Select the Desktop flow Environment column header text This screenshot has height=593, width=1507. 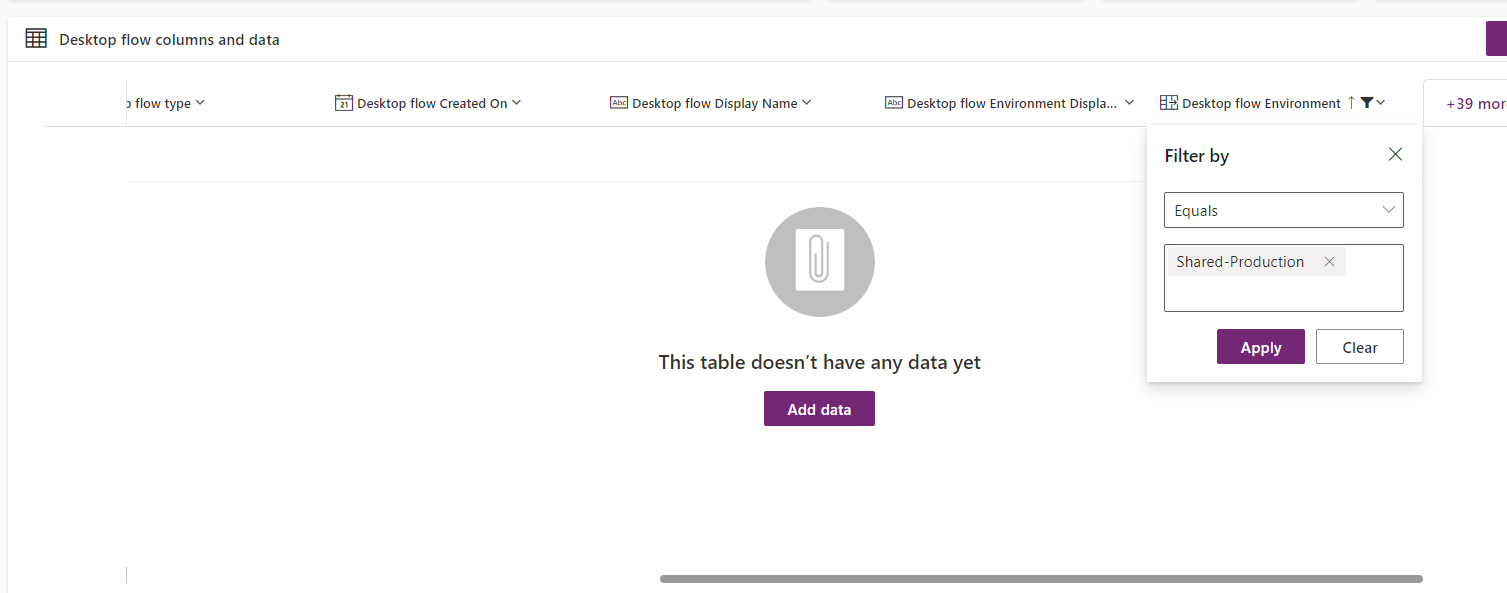1261,103
